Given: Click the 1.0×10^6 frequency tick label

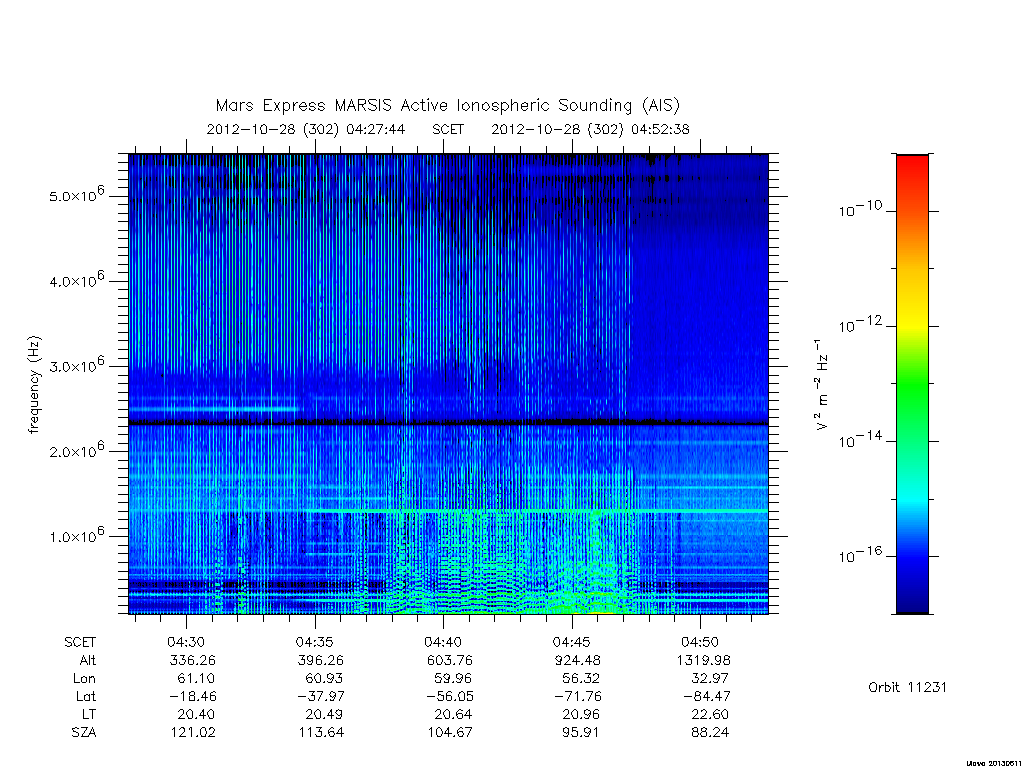Looking at the screenshot, I should [x=76, y=535].
